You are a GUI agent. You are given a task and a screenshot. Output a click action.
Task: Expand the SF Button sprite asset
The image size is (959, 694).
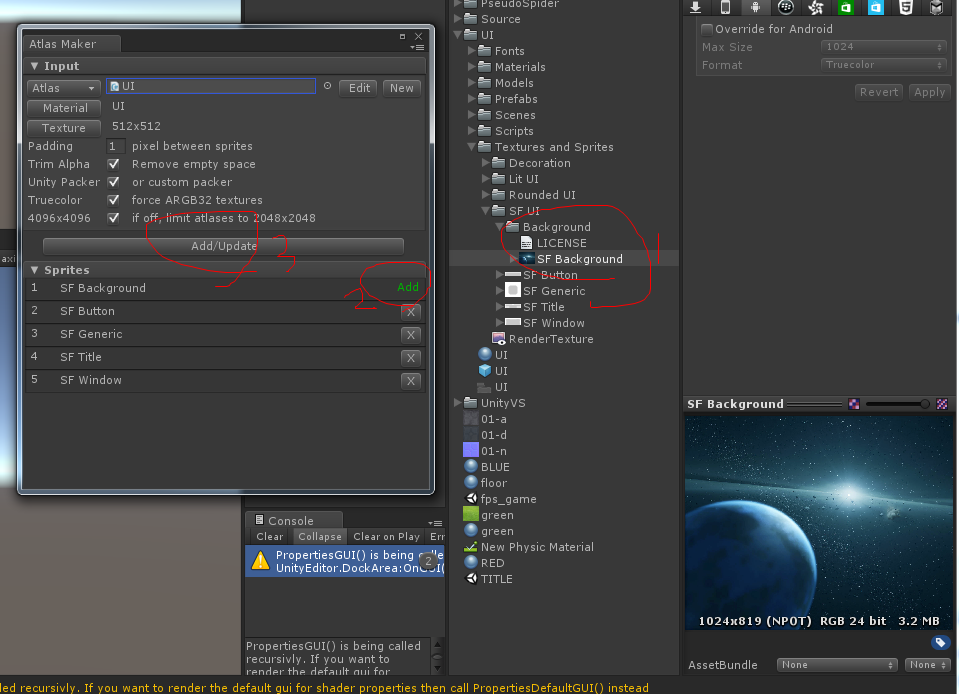point(499,275)
